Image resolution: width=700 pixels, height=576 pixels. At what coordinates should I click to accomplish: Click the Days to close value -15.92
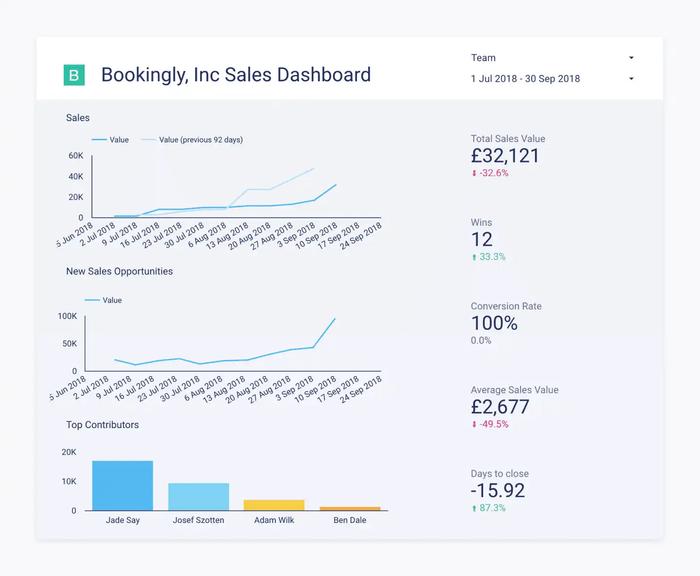497,490
